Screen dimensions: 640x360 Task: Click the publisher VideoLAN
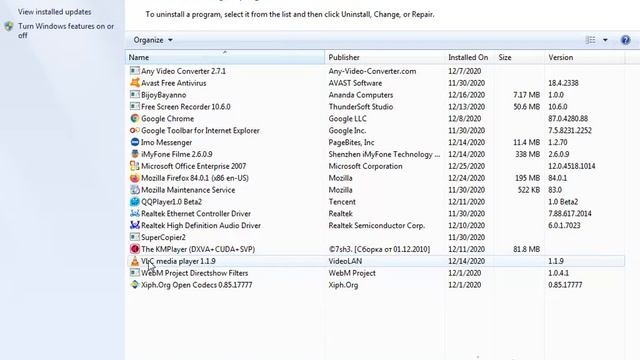(345, 261)
